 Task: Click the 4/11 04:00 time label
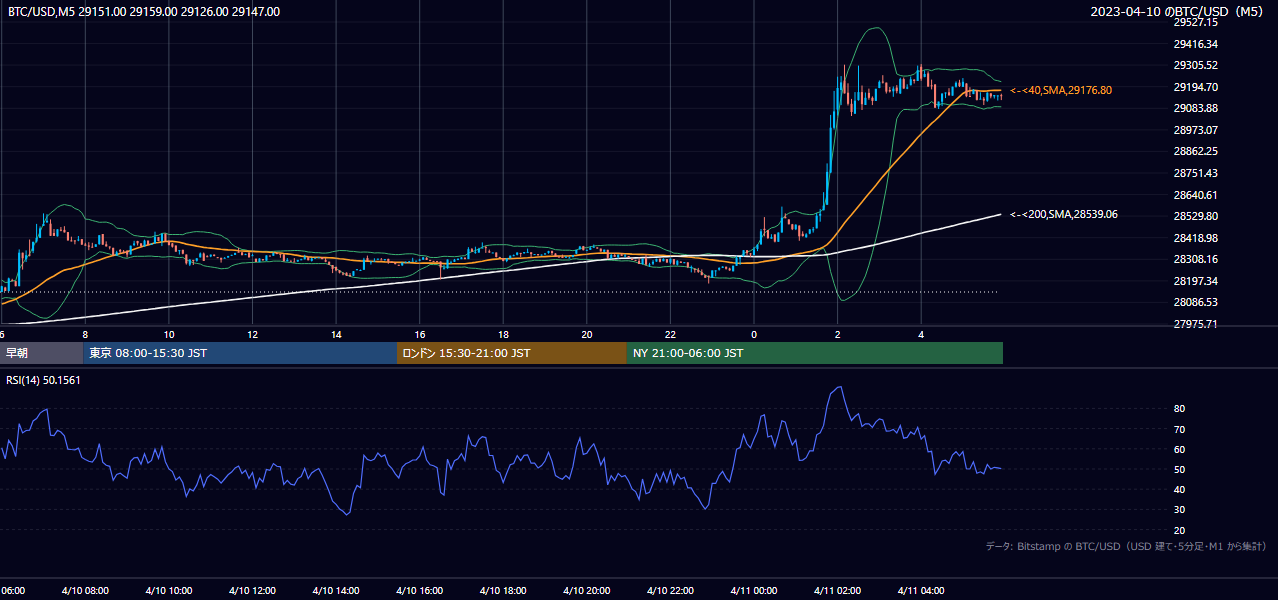tap(921, 591)
